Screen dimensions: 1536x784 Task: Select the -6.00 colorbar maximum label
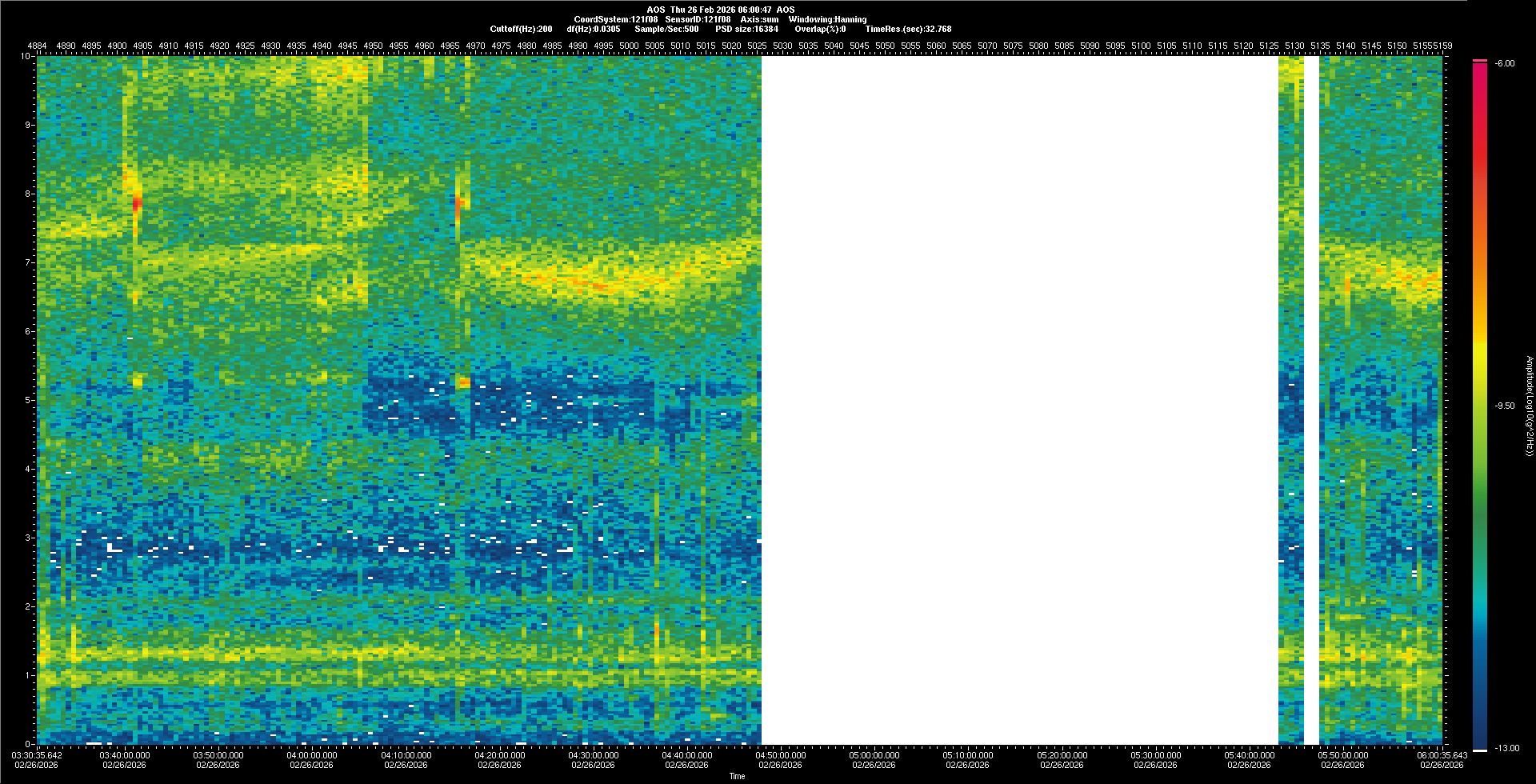(x=1505, y=63)
